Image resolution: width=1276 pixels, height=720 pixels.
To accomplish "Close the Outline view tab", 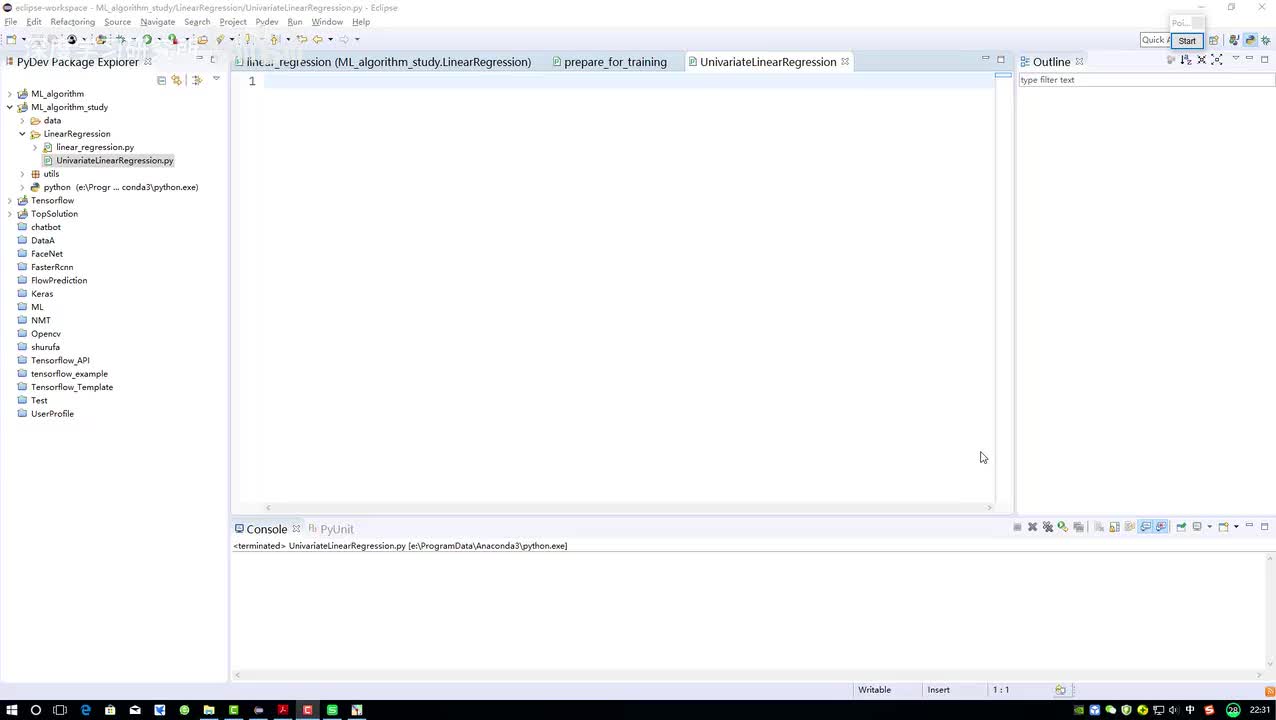I will point(1079,62).
